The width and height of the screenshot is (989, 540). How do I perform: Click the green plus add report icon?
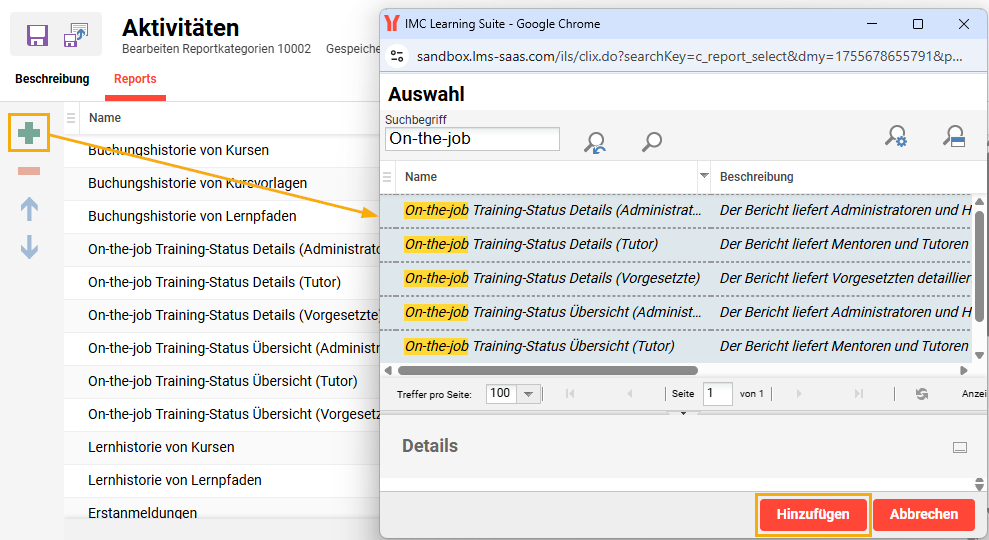pyautogui.click(x=29, y=133)
